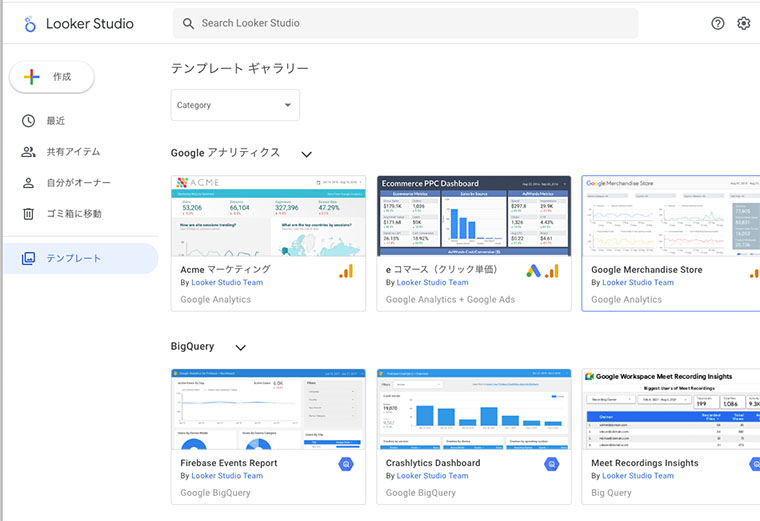This screenshot has width=760, height=521.
Task: Click the Meet Recordings Insights title
Action: point(645,463)
